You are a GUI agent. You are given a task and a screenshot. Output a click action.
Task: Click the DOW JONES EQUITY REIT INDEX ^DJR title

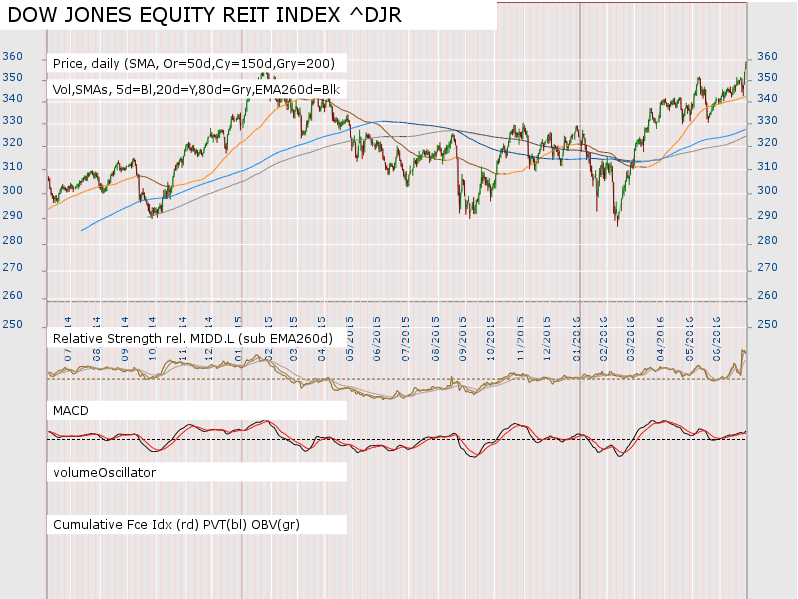point(205,15)
